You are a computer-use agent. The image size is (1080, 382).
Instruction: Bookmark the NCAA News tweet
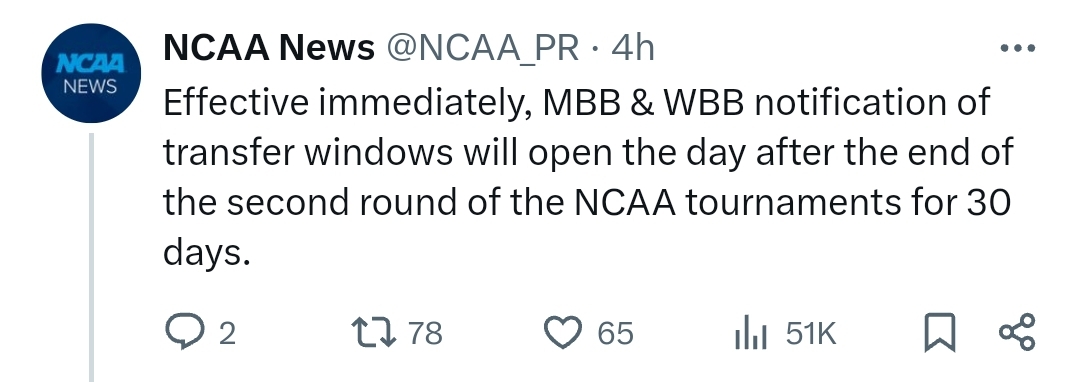(939, 332)
